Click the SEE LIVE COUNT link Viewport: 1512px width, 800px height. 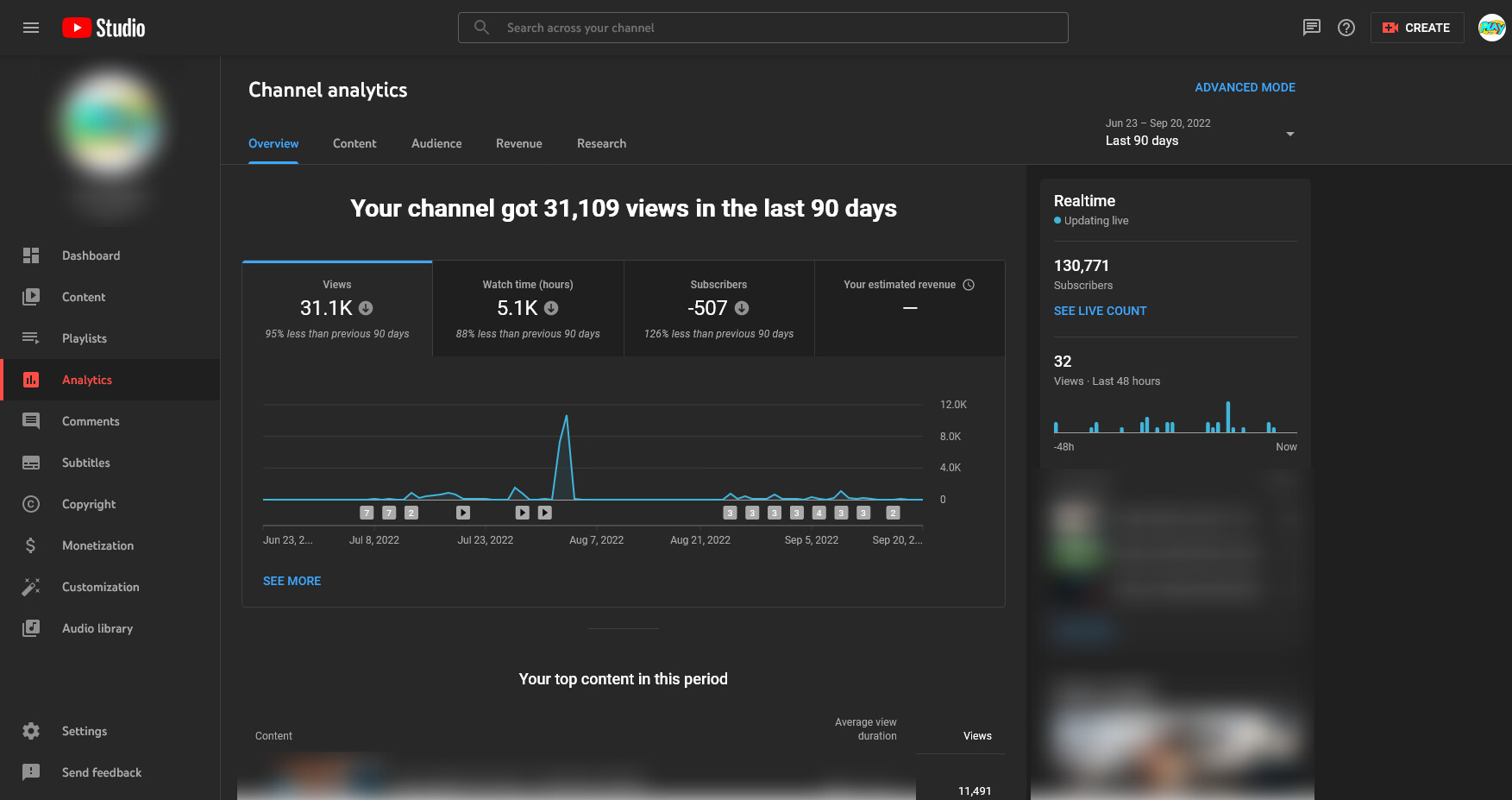click(1100, 311)
